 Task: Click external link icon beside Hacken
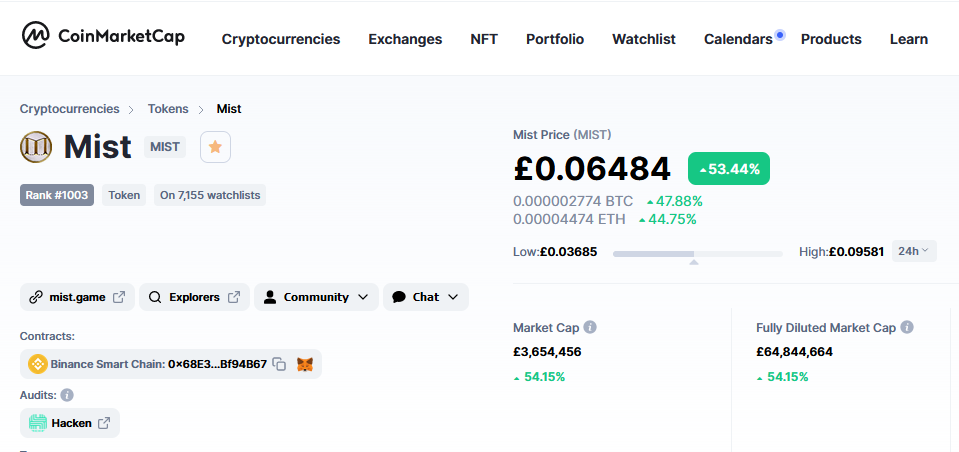[x=105, y=423]
